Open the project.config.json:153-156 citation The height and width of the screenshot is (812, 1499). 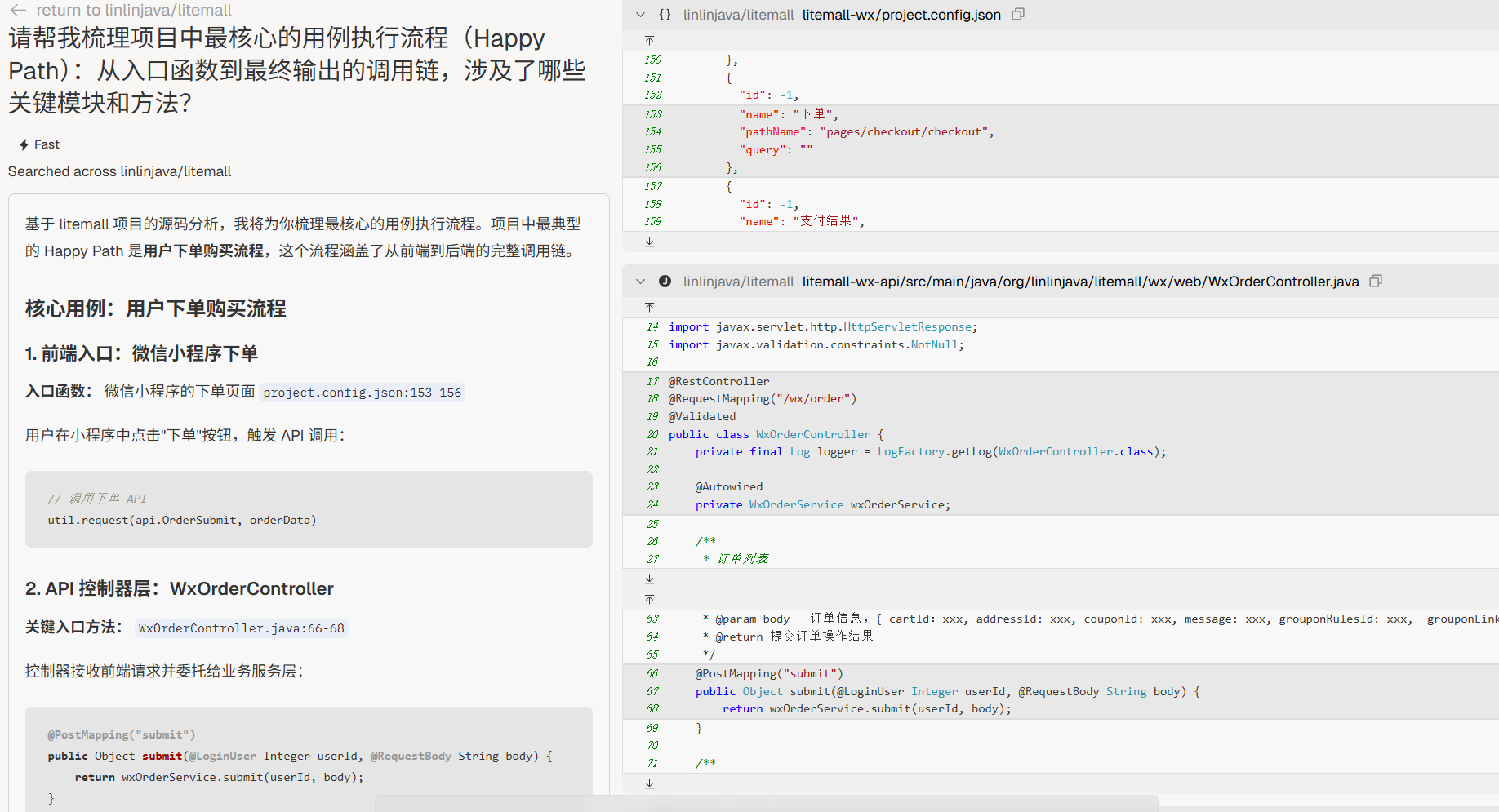click(x=362, y=393)
